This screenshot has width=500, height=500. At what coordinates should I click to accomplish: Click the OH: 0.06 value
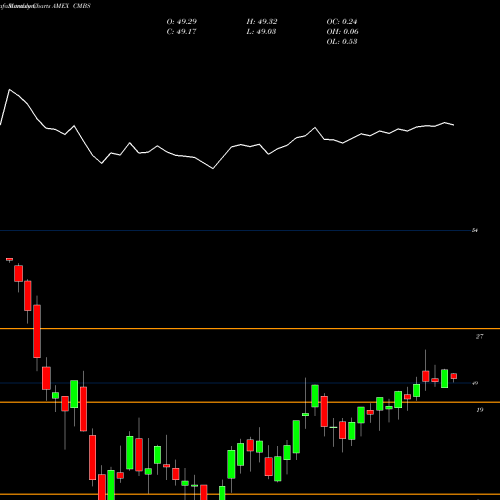click(342, 32)
